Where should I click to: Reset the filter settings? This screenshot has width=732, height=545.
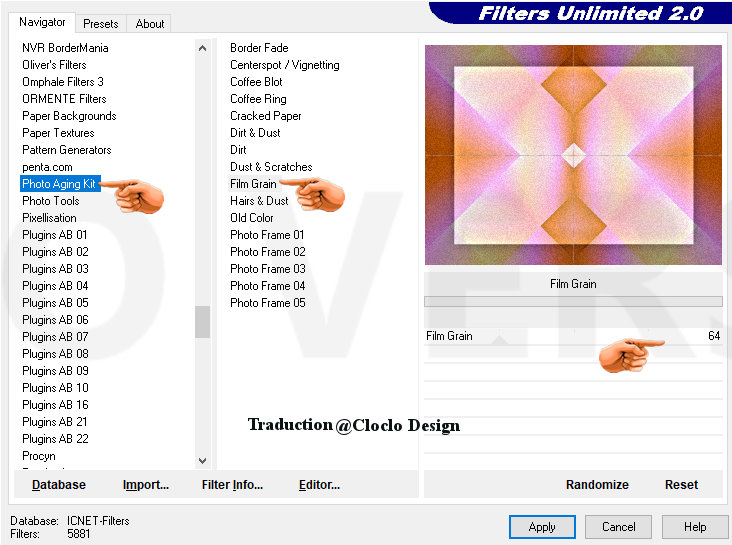coord(681,485)
